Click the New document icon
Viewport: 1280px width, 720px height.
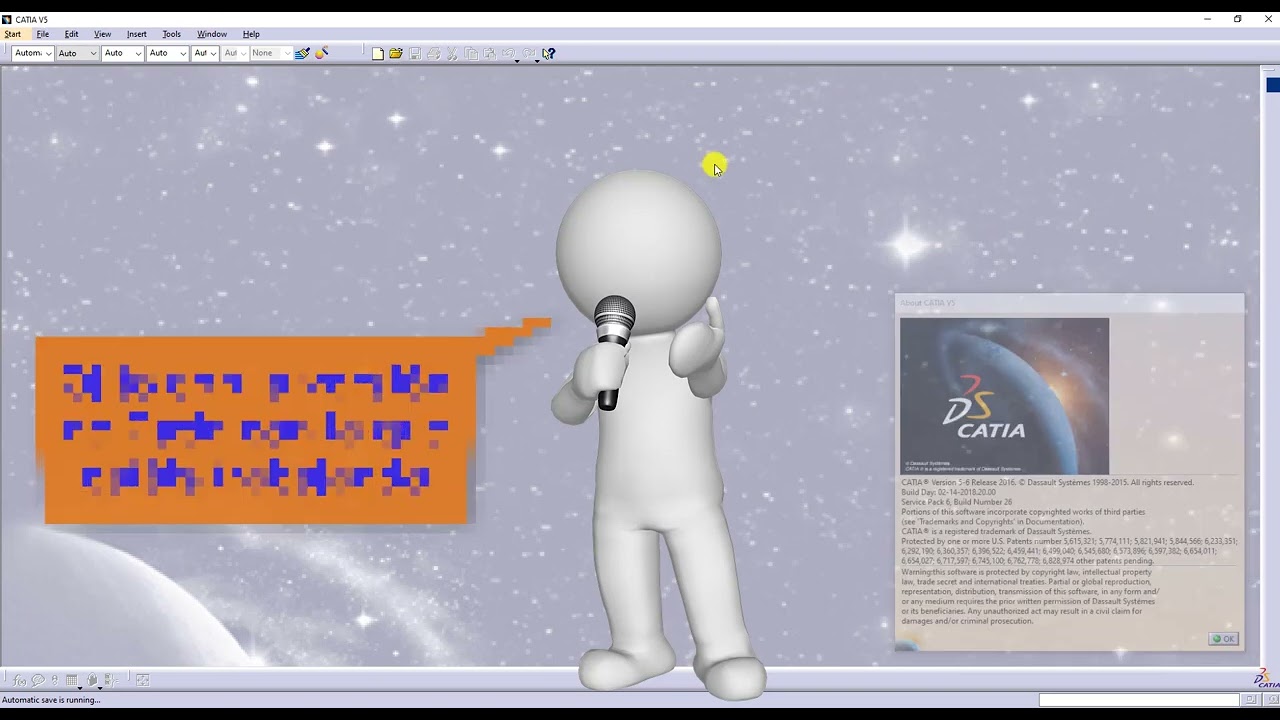[378, 54]
